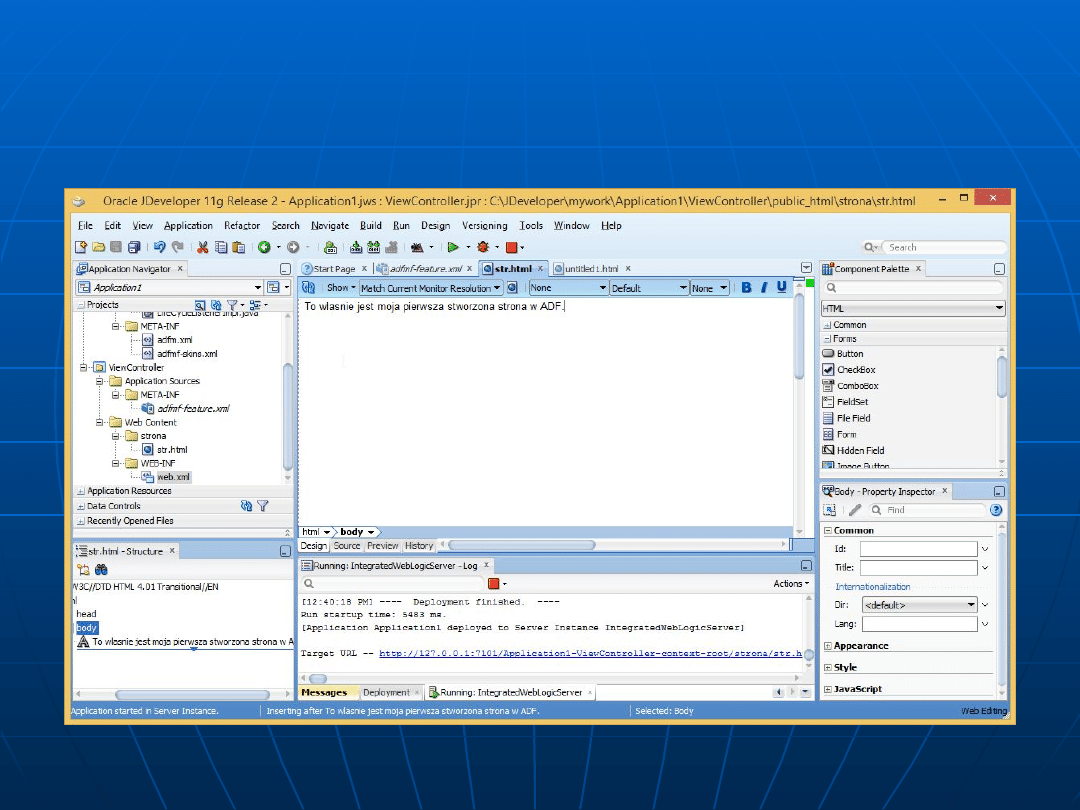Viewport: 1080px width, 810px height.
Task: Open the Tools menu
Action: tap(531, 225)
